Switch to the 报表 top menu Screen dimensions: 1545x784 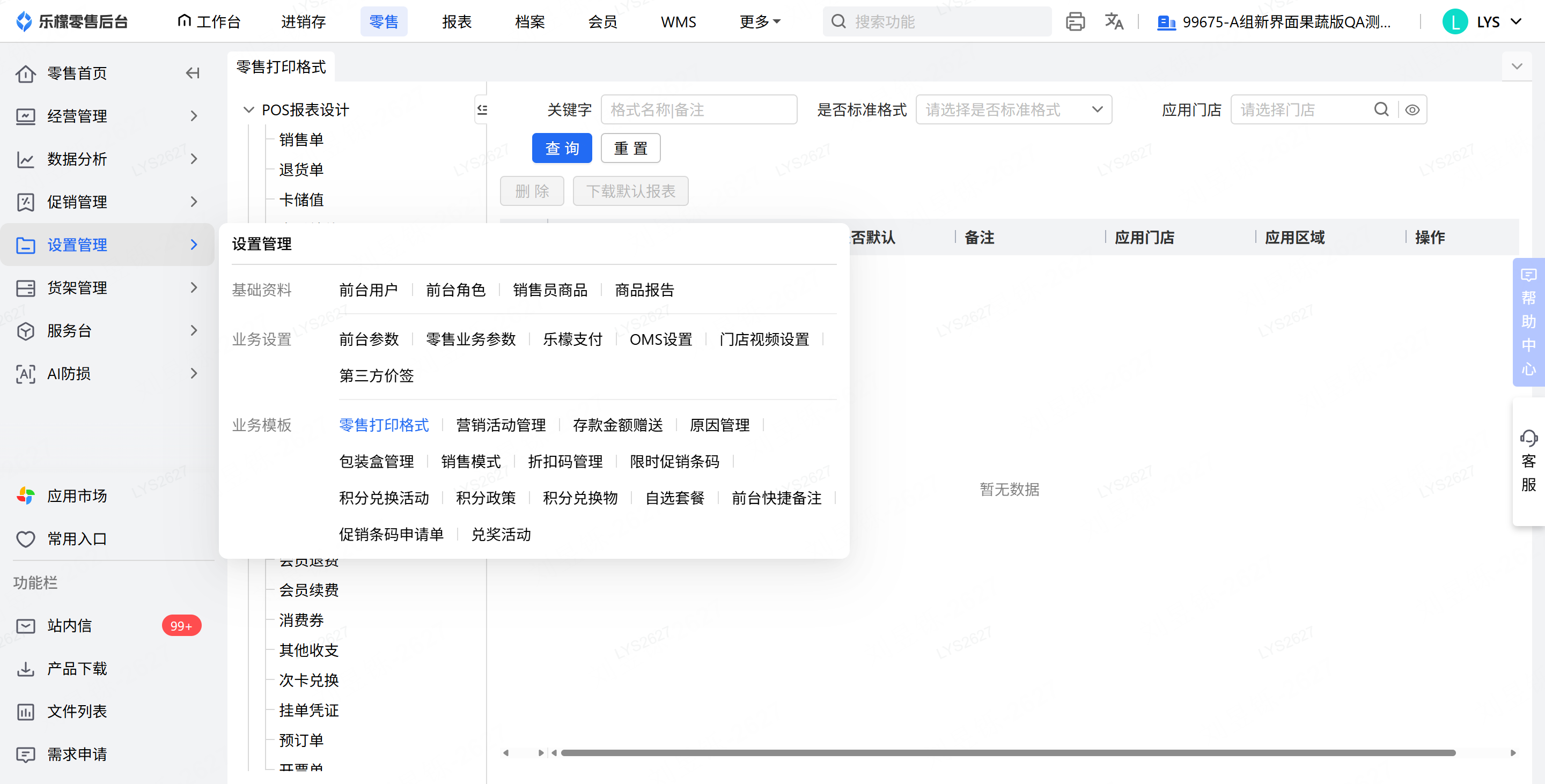[457, 21]
